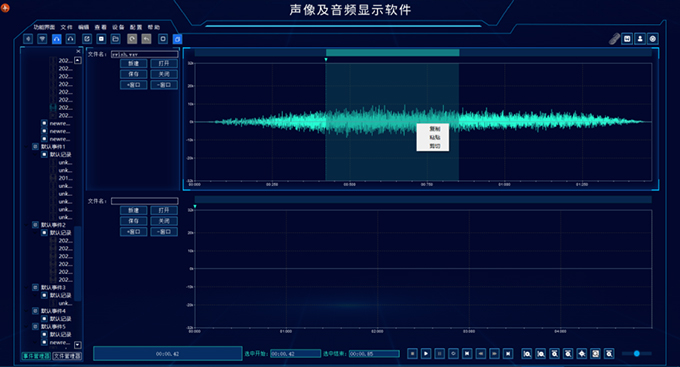Click the first zoom magnifier icon
This screenshot has width=680, height=367.
526,354
